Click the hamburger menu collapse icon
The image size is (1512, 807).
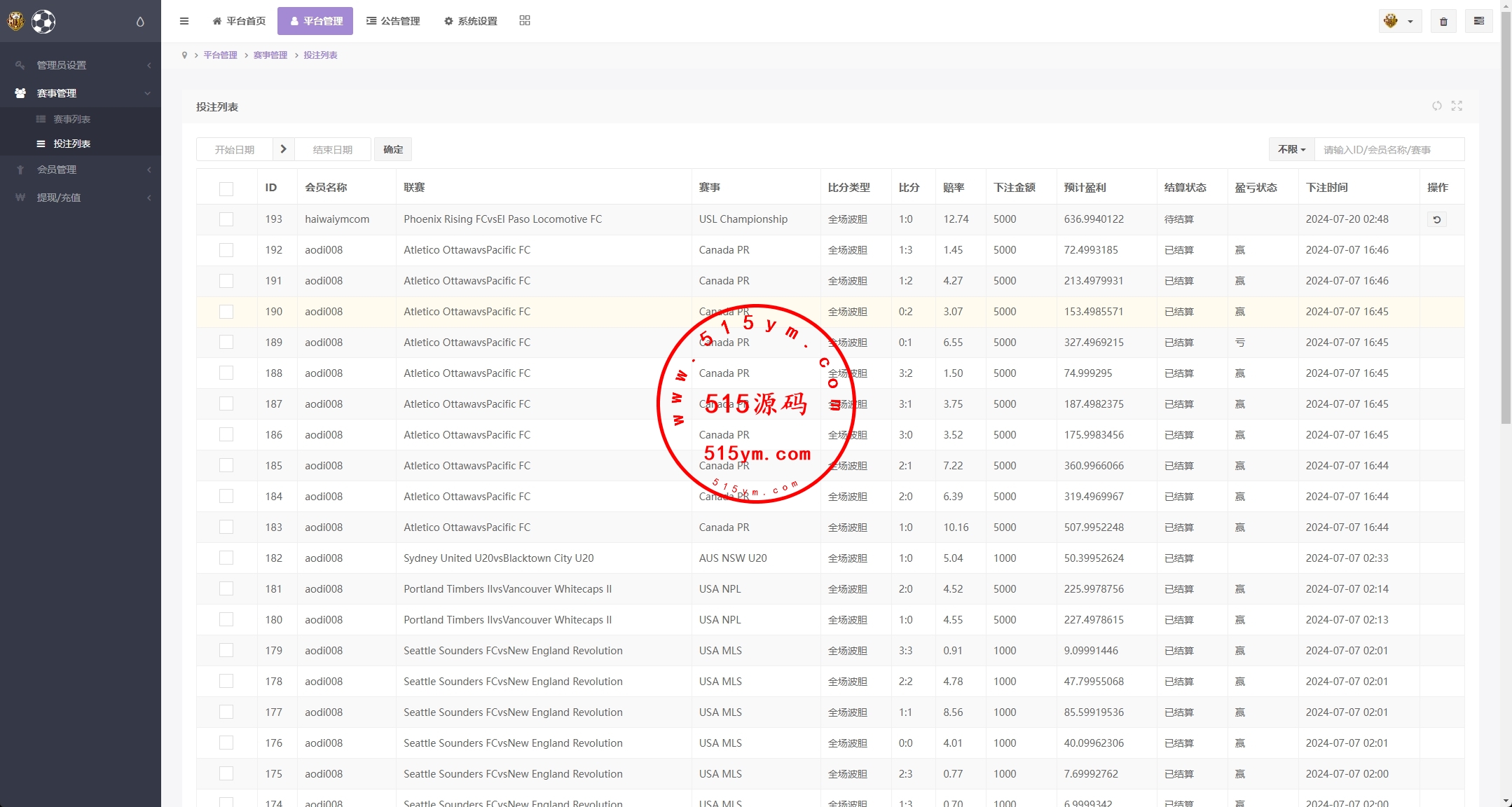pos(184,21)
